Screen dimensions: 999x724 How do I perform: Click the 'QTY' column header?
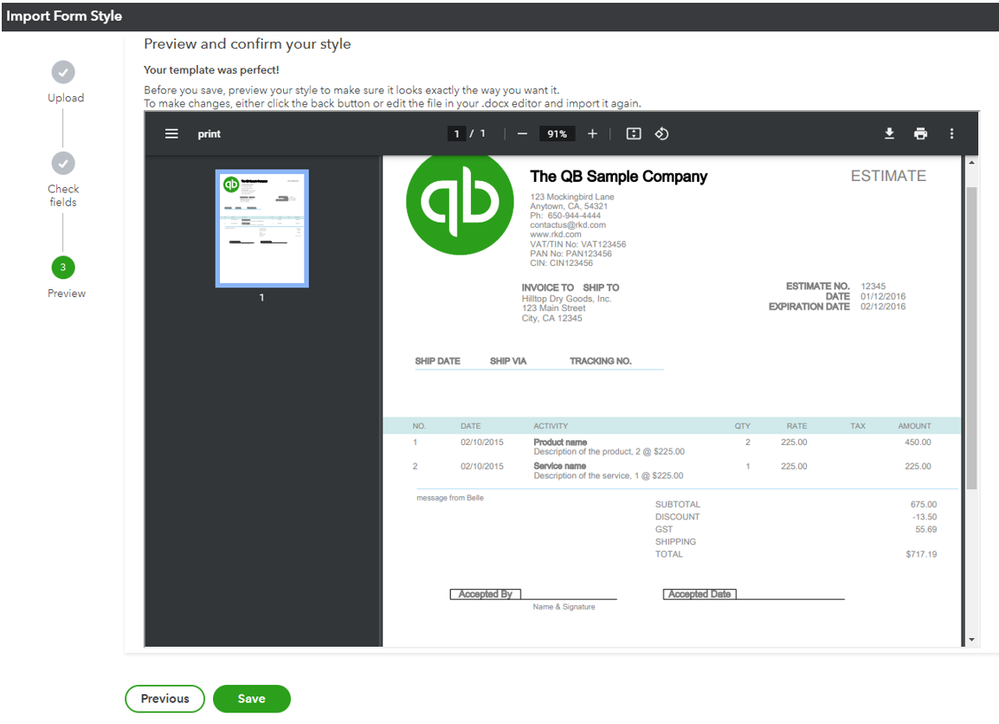click(x=742, y=426)
